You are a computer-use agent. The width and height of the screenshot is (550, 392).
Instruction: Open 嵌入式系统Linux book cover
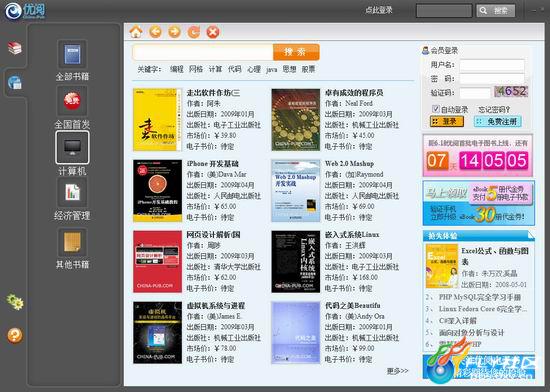point(295,262)
